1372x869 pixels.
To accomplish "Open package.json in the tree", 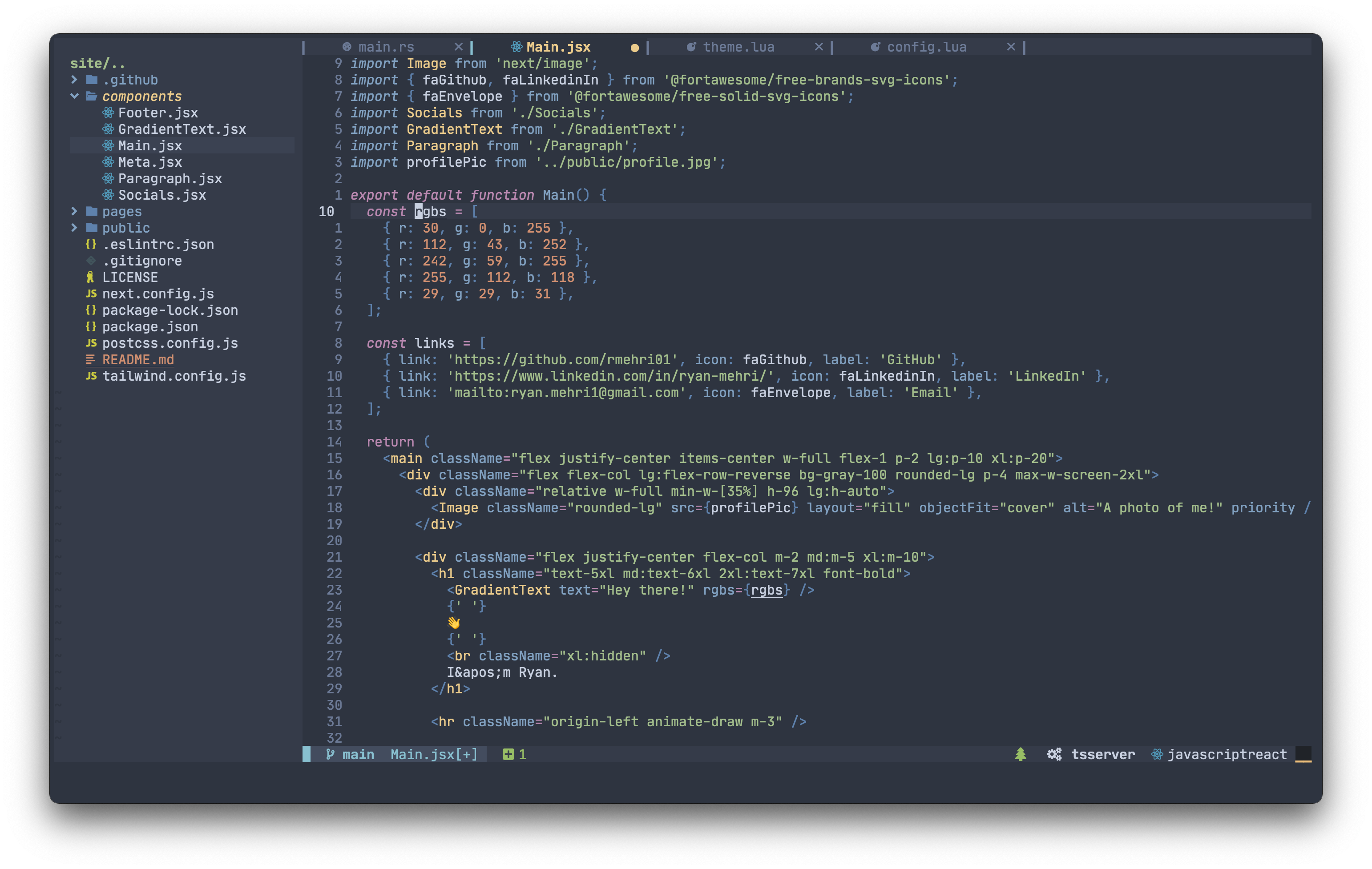I will [150, 327].
